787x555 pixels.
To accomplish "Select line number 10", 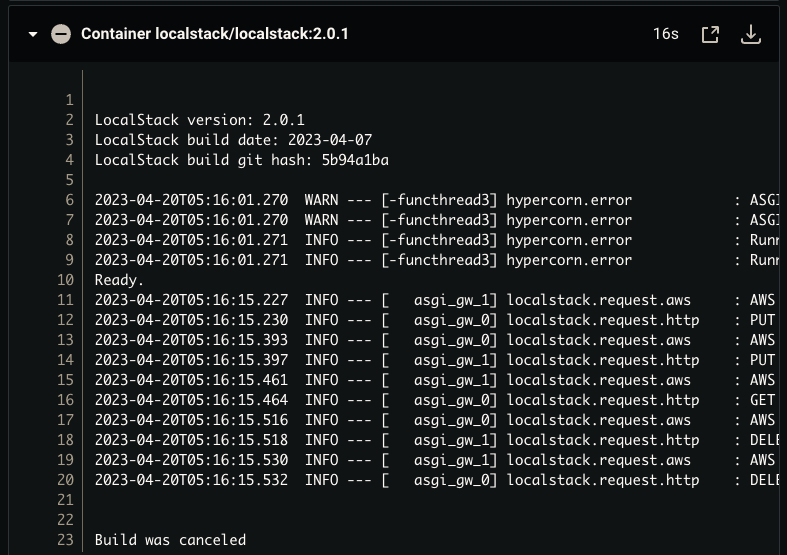I will tap(65, 280).
